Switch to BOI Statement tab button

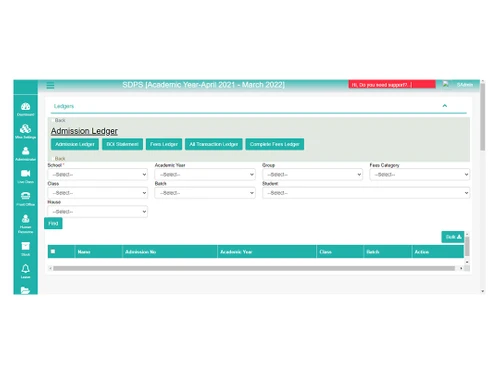coord(122,144)
